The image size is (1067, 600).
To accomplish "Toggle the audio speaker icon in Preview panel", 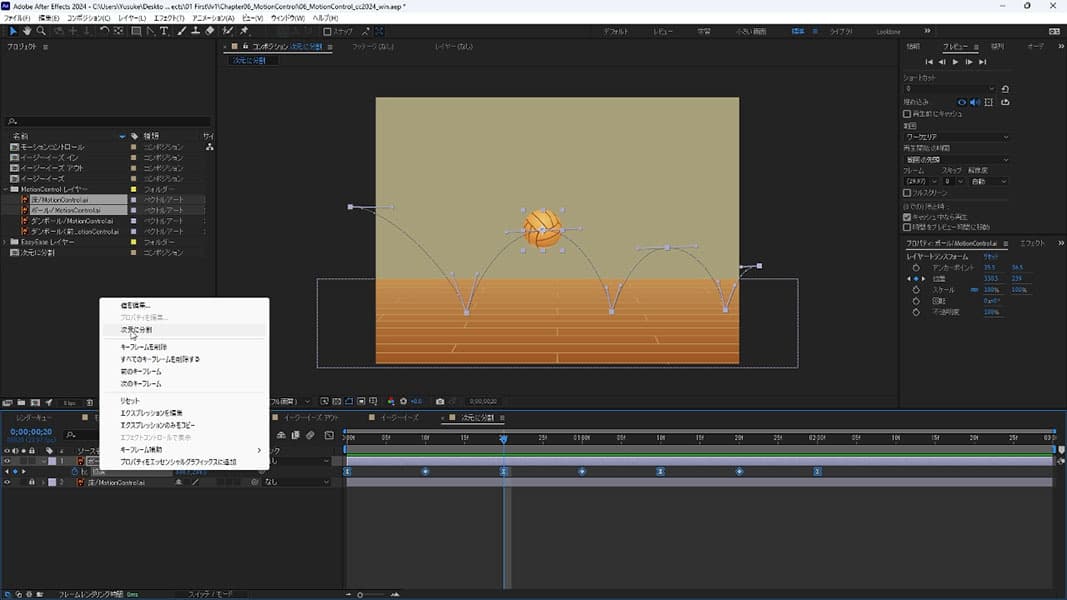I will 975,102.
